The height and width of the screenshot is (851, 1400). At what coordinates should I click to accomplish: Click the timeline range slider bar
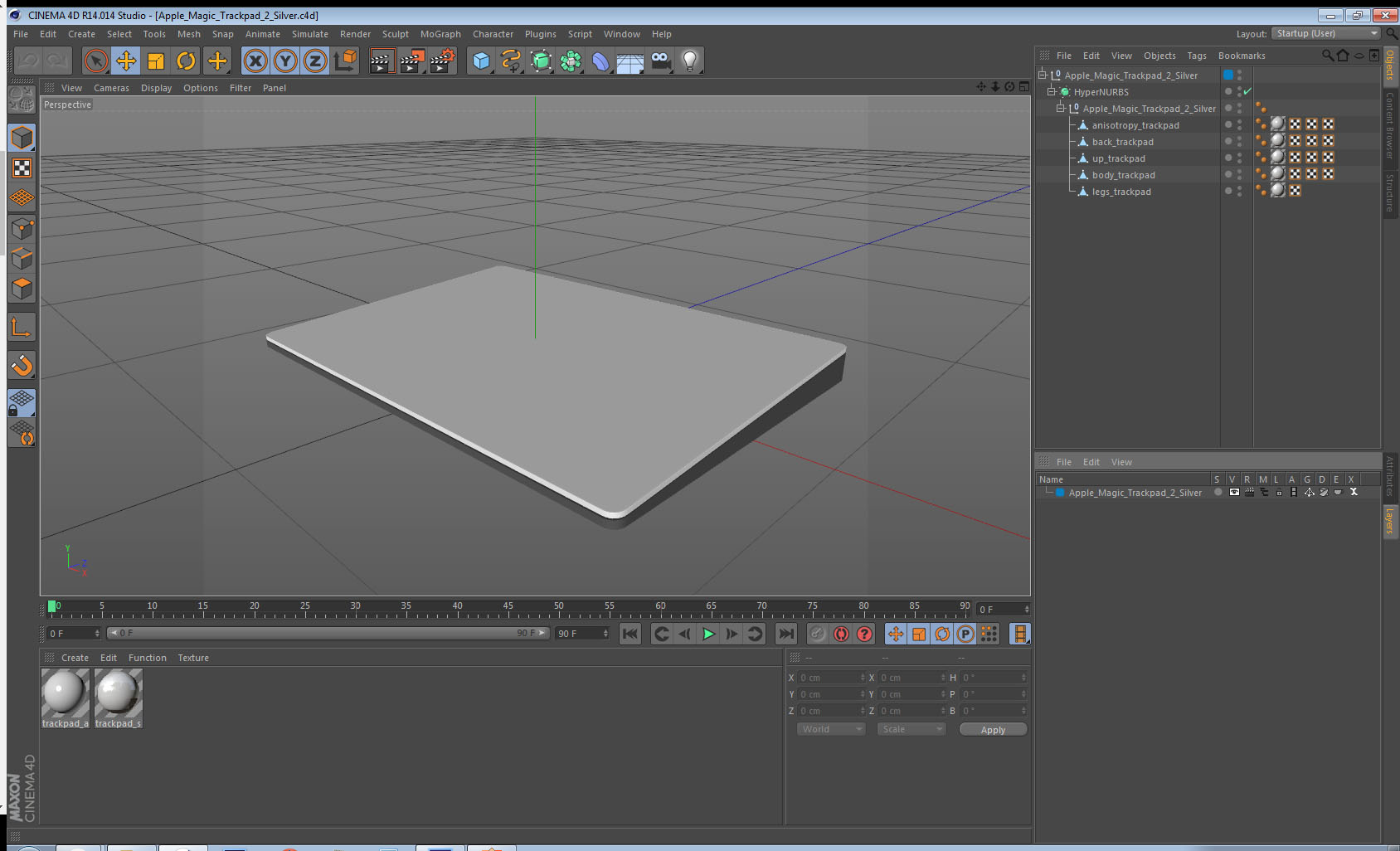coord(328,633)
